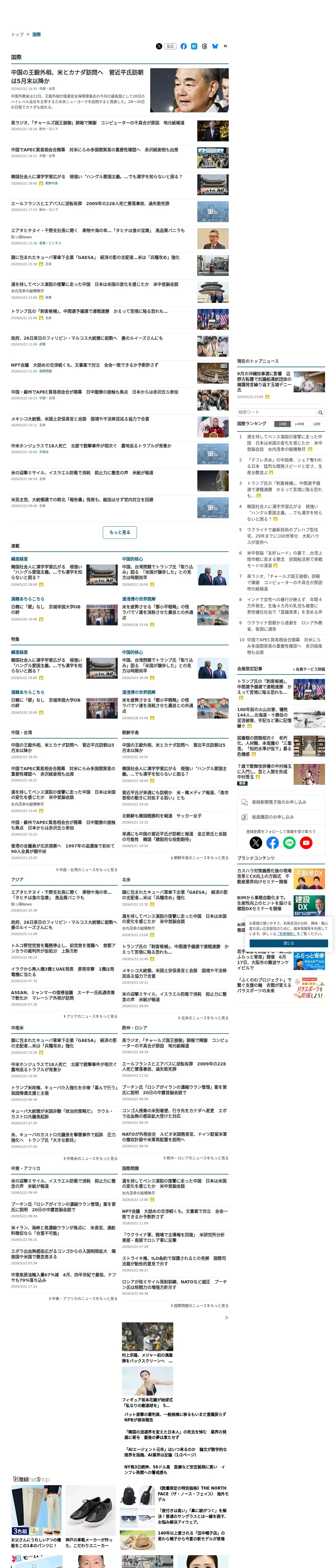Expand 中国・台湾のニュースをもっと見る
Screen dimensions: 336x1568
click(87, 870)
